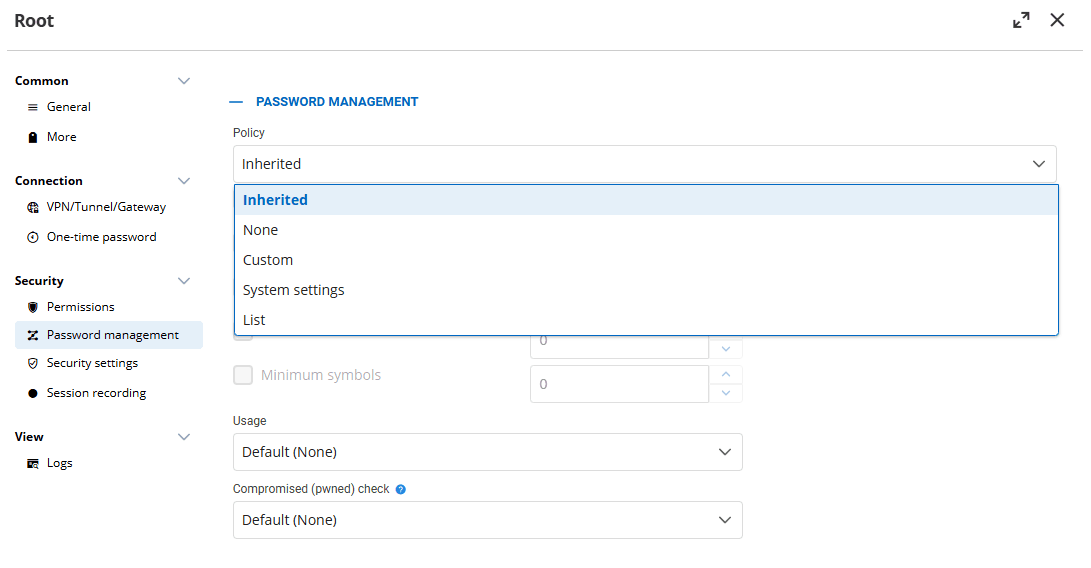
Task: Open the Usage dropdown
Action: coord(487,452)
